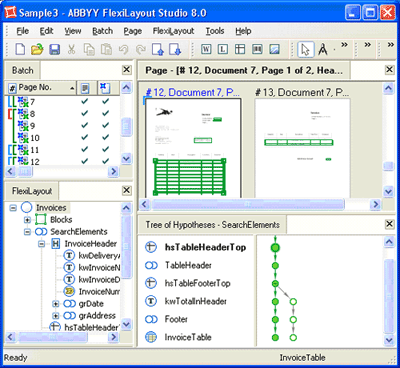
Task: Click hollow node beside InvoiceTable row
Action: tap(293, 338)
